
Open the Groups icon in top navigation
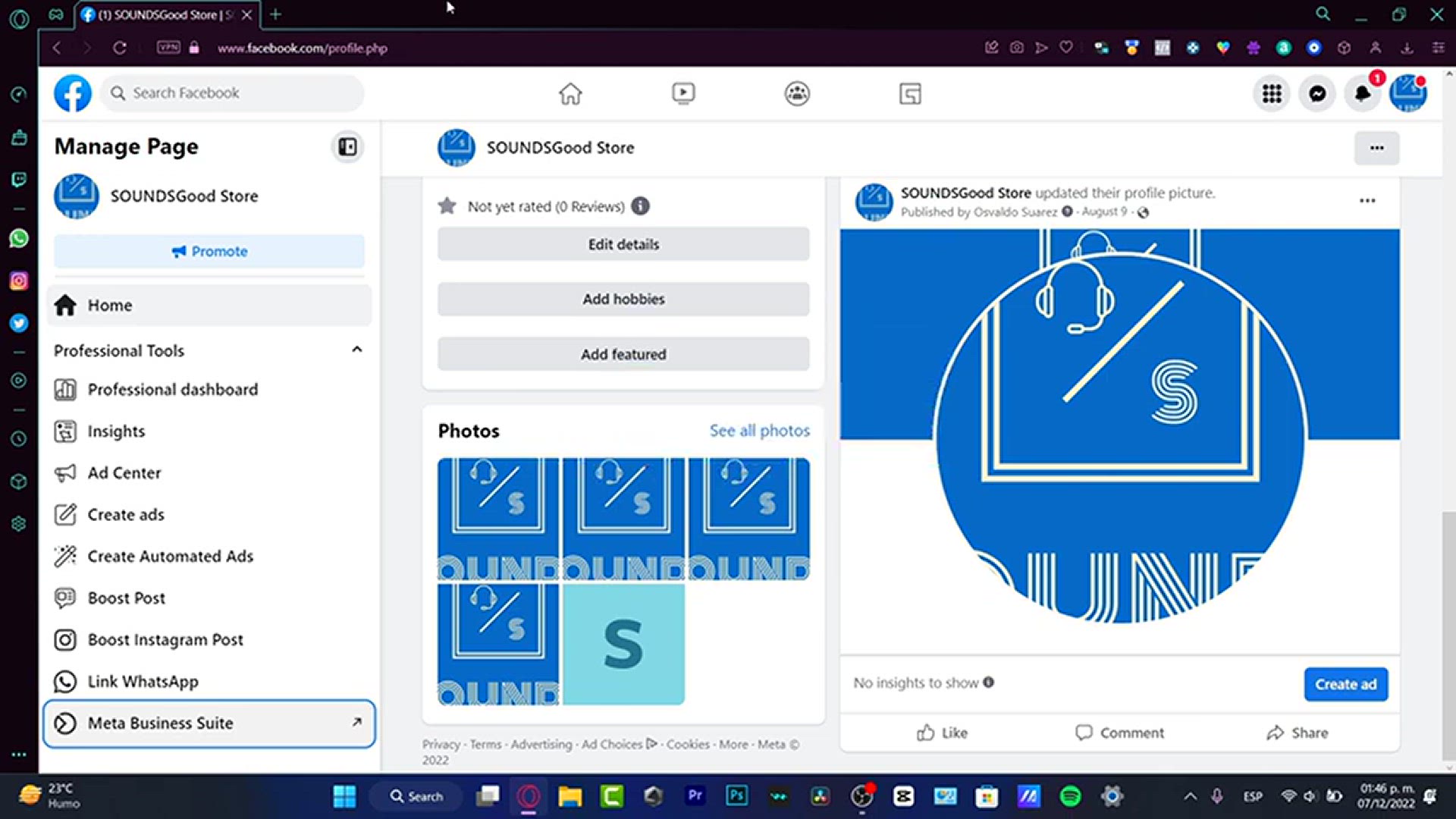coord(797,93)
